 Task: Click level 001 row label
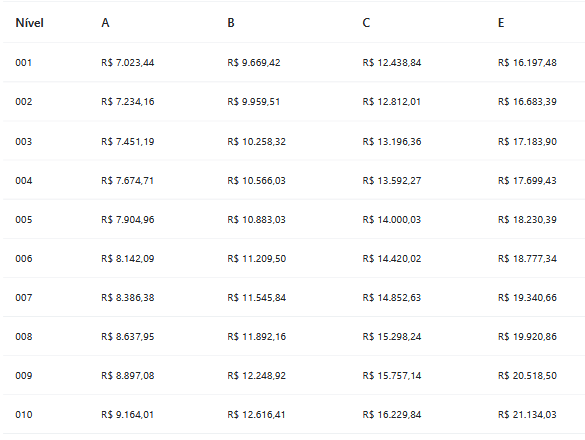(24, 63)
